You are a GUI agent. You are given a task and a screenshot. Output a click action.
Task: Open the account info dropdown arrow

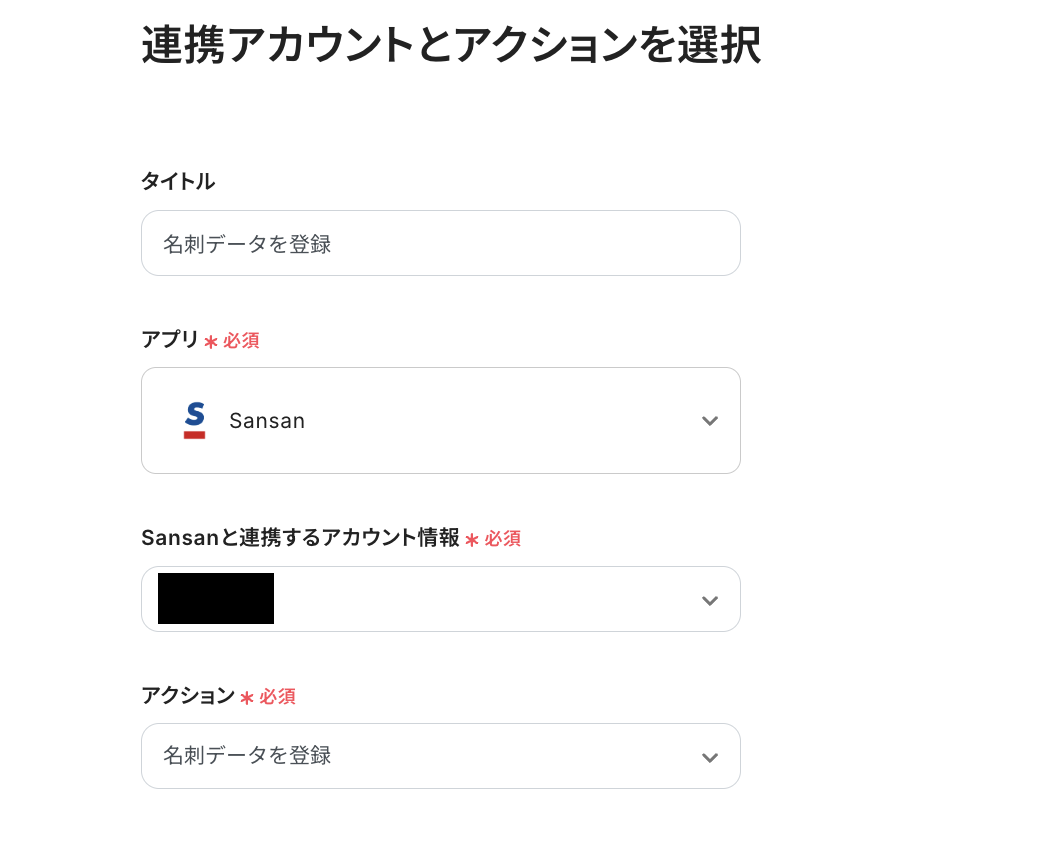pos(710,600)
